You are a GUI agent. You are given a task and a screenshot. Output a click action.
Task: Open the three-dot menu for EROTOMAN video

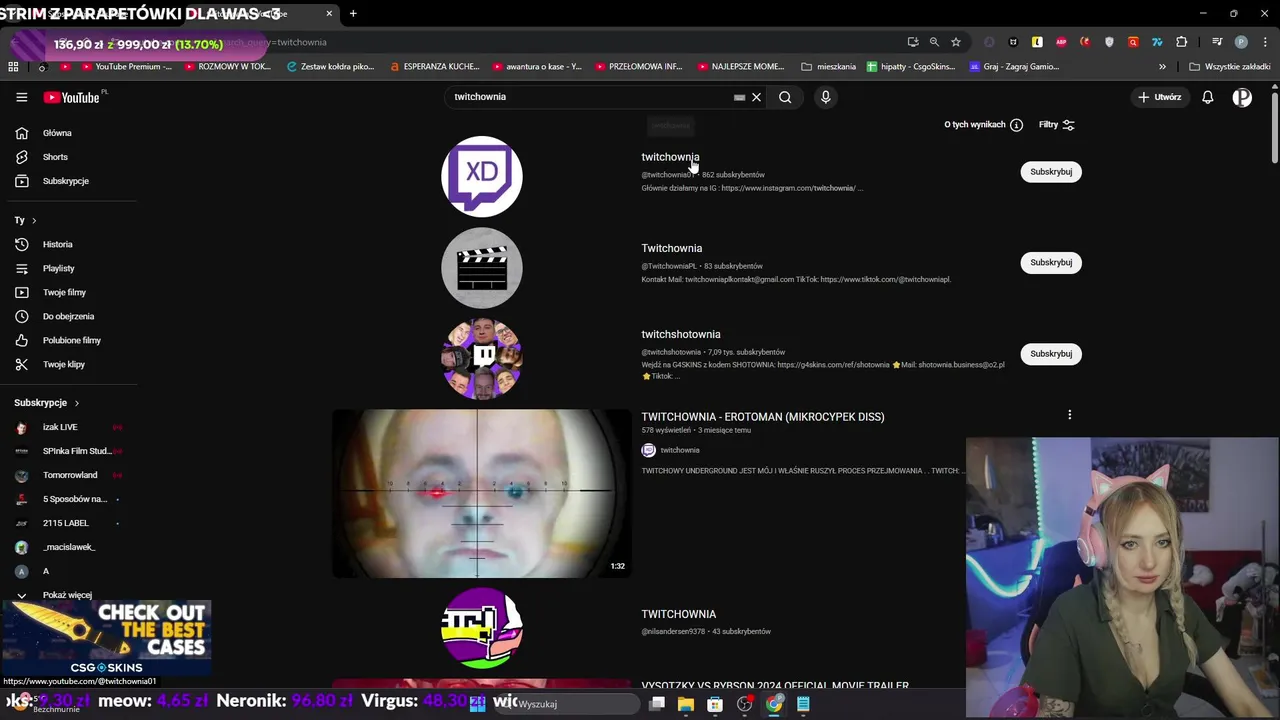(1069, 415)
